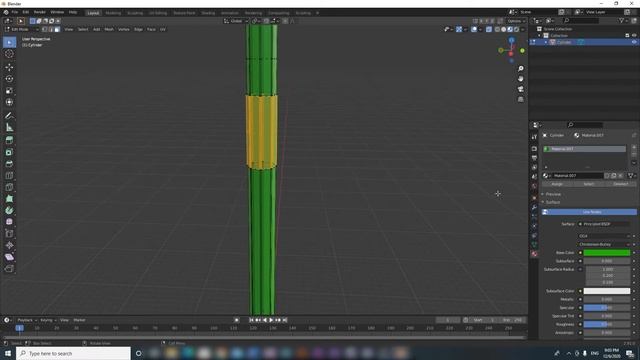Click the material Select button
The image size is (640, 360).
tap(589, 184)
